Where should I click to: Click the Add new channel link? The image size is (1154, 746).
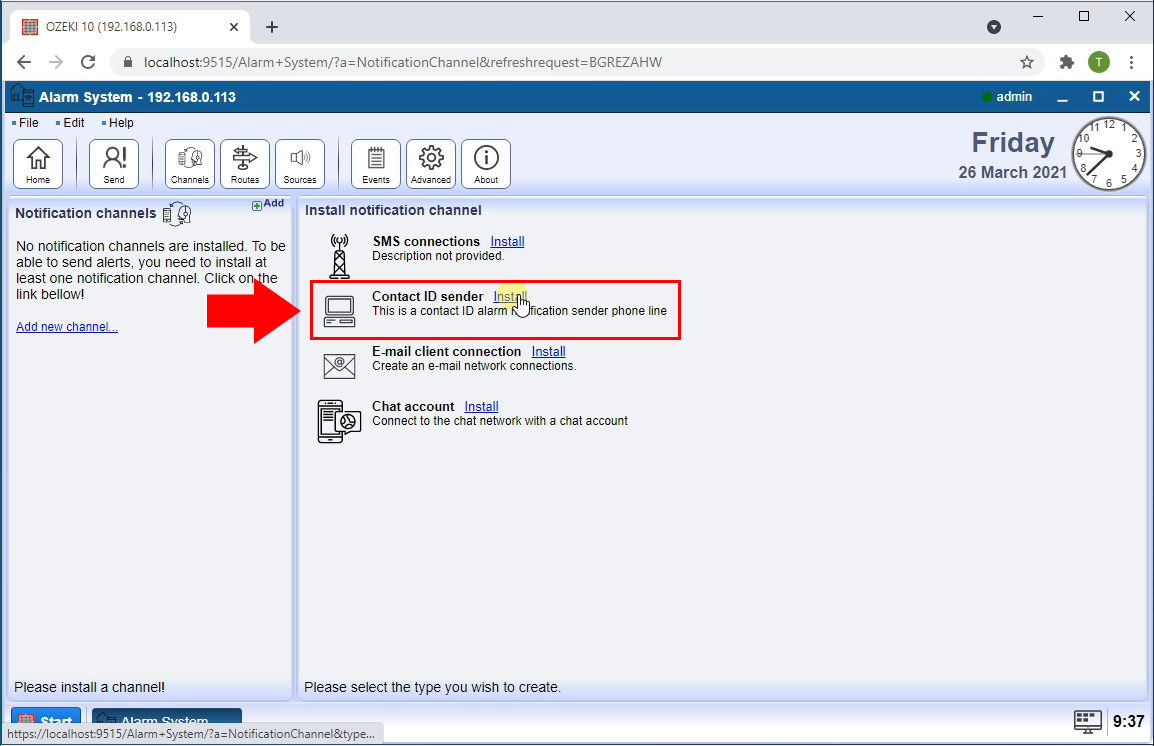point(67,327)
